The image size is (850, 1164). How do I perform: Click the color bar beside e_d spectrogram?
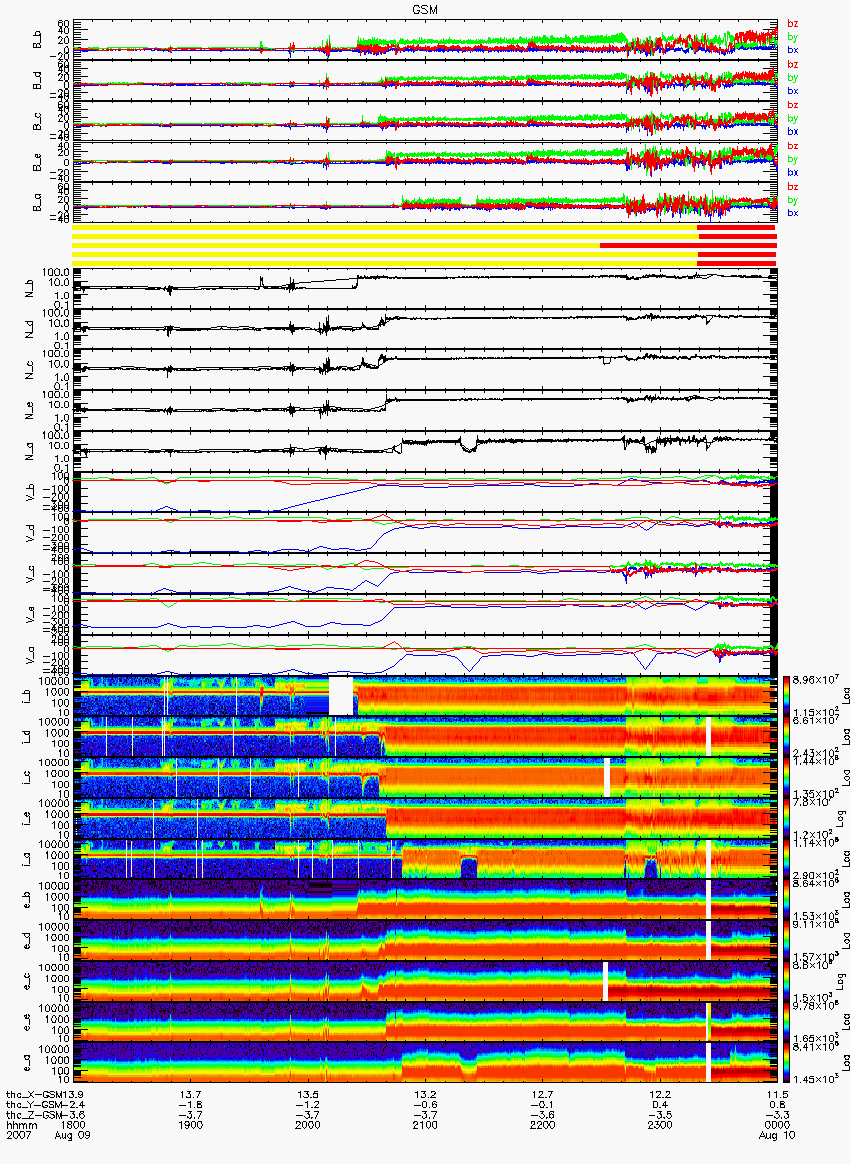click(x=786, y=941)
